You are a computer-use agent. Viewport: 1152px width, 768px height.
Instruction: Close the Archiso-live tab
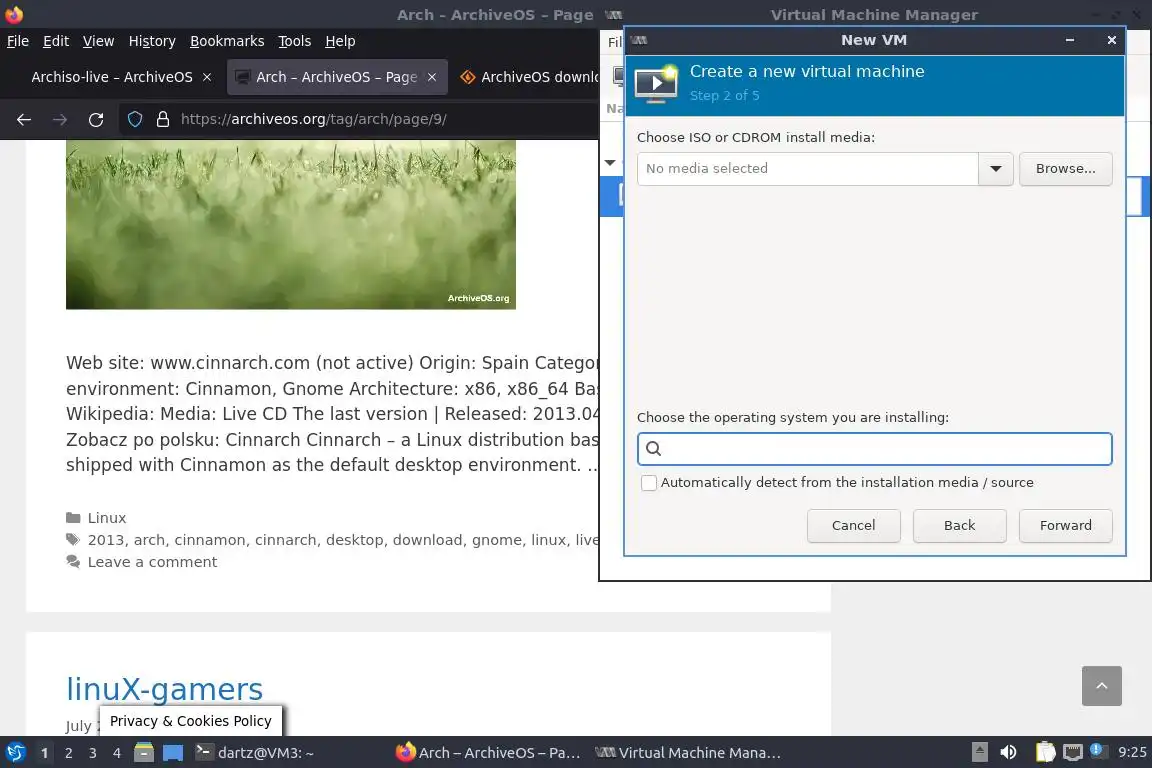pos(207,77)
